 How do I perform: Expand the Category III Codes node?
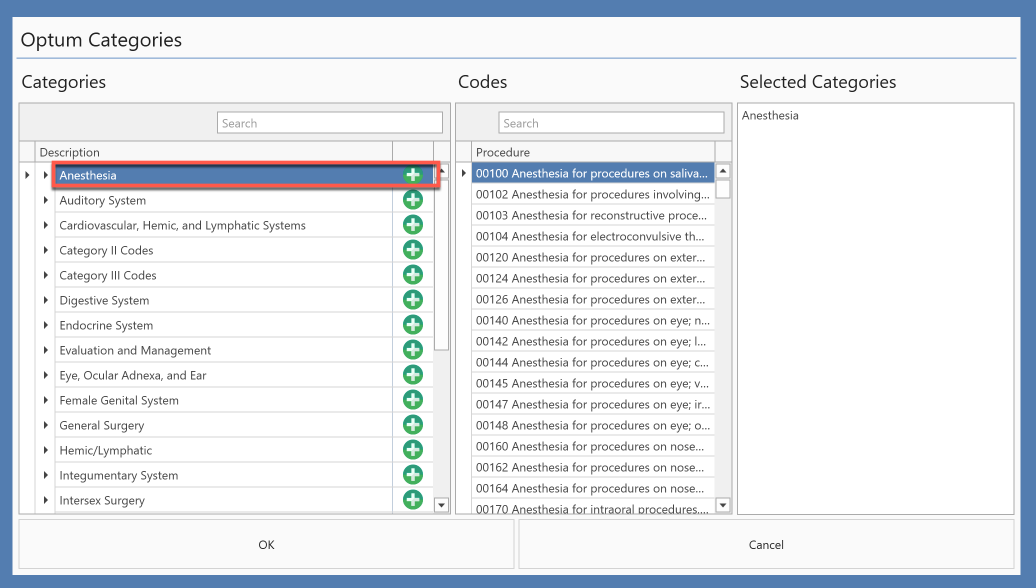pyautogui.click(x=46, y=275)
